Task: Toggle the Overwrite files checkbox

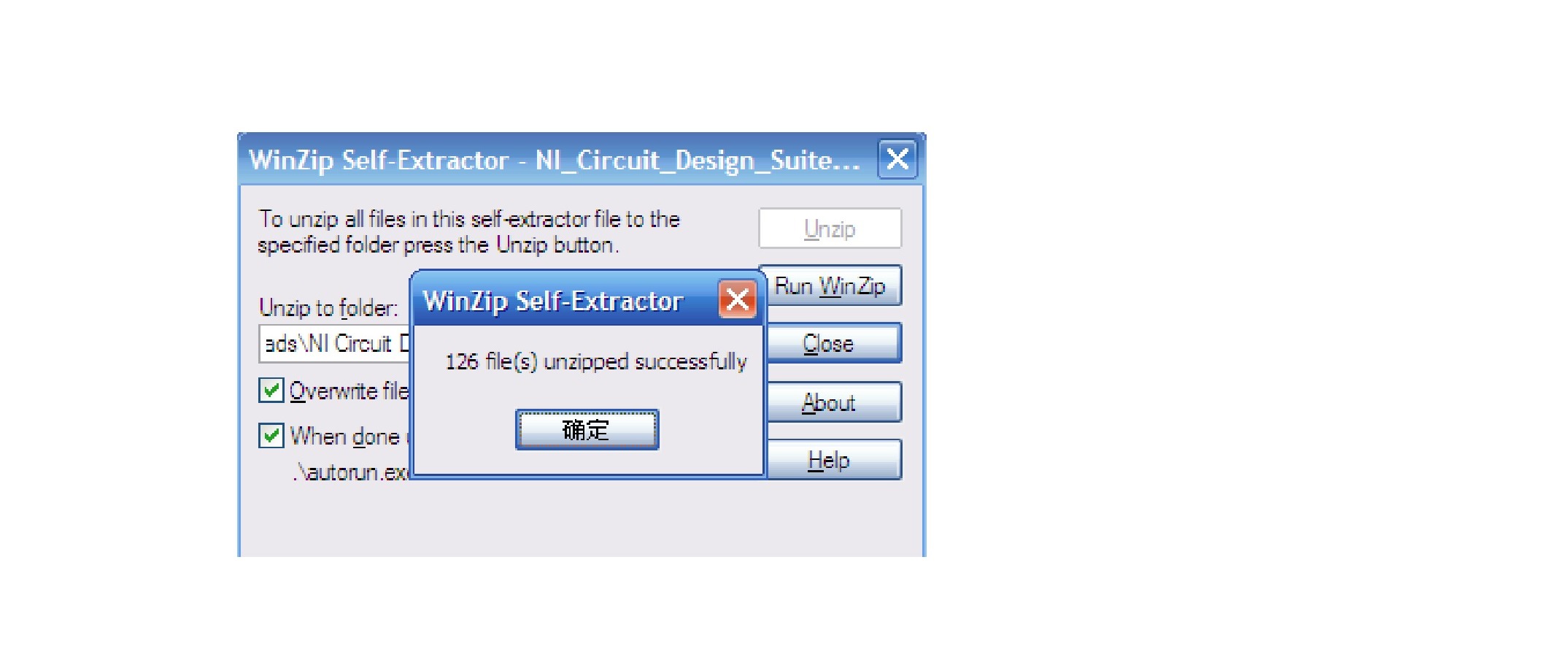Action: [x=271, y=391]
